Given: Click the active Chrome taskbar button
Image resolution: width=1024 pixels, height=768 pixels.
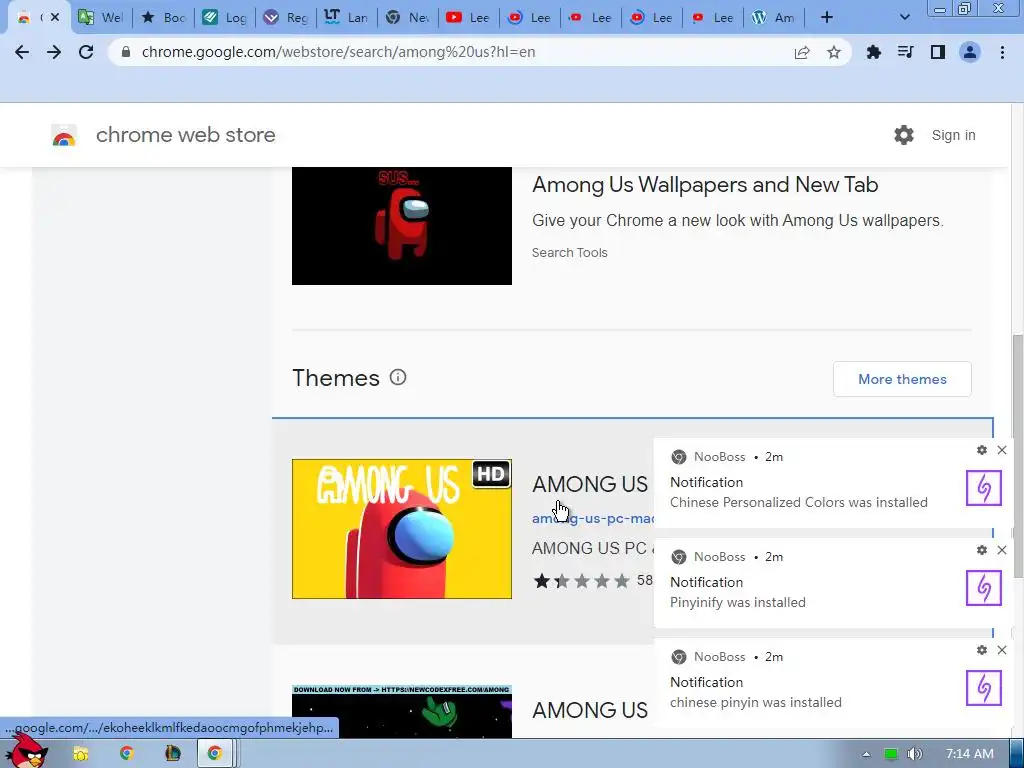Looking at the screenshot, I should (215, 754).
